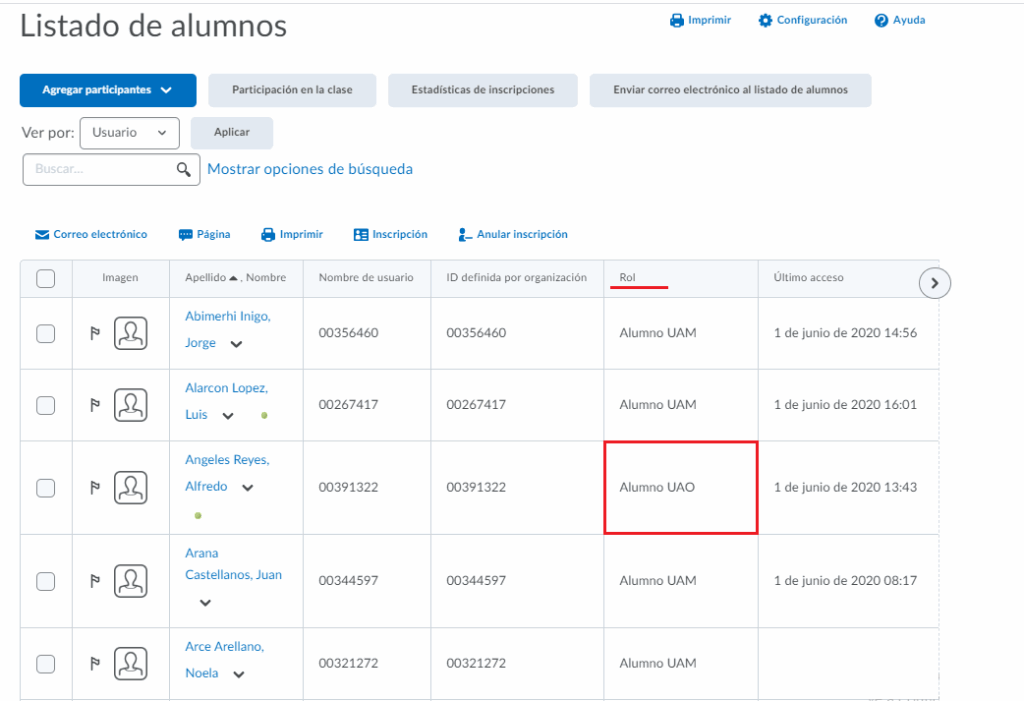Click Mostrar opciones de búsqueda link
The width and height of the screenshot is (1024, 701).
(x=310, y=169)
